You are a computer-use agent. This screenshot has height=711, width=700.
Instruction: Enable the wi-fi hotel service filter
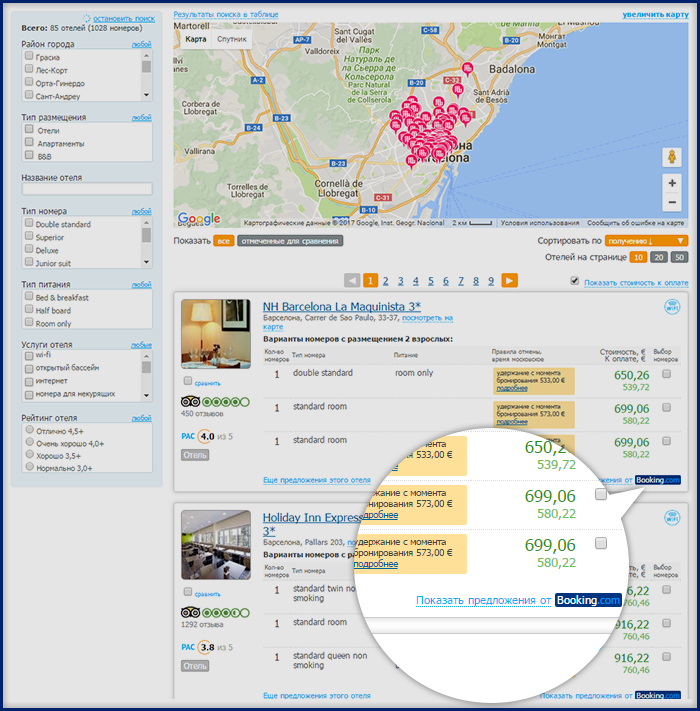coord(29,356)
